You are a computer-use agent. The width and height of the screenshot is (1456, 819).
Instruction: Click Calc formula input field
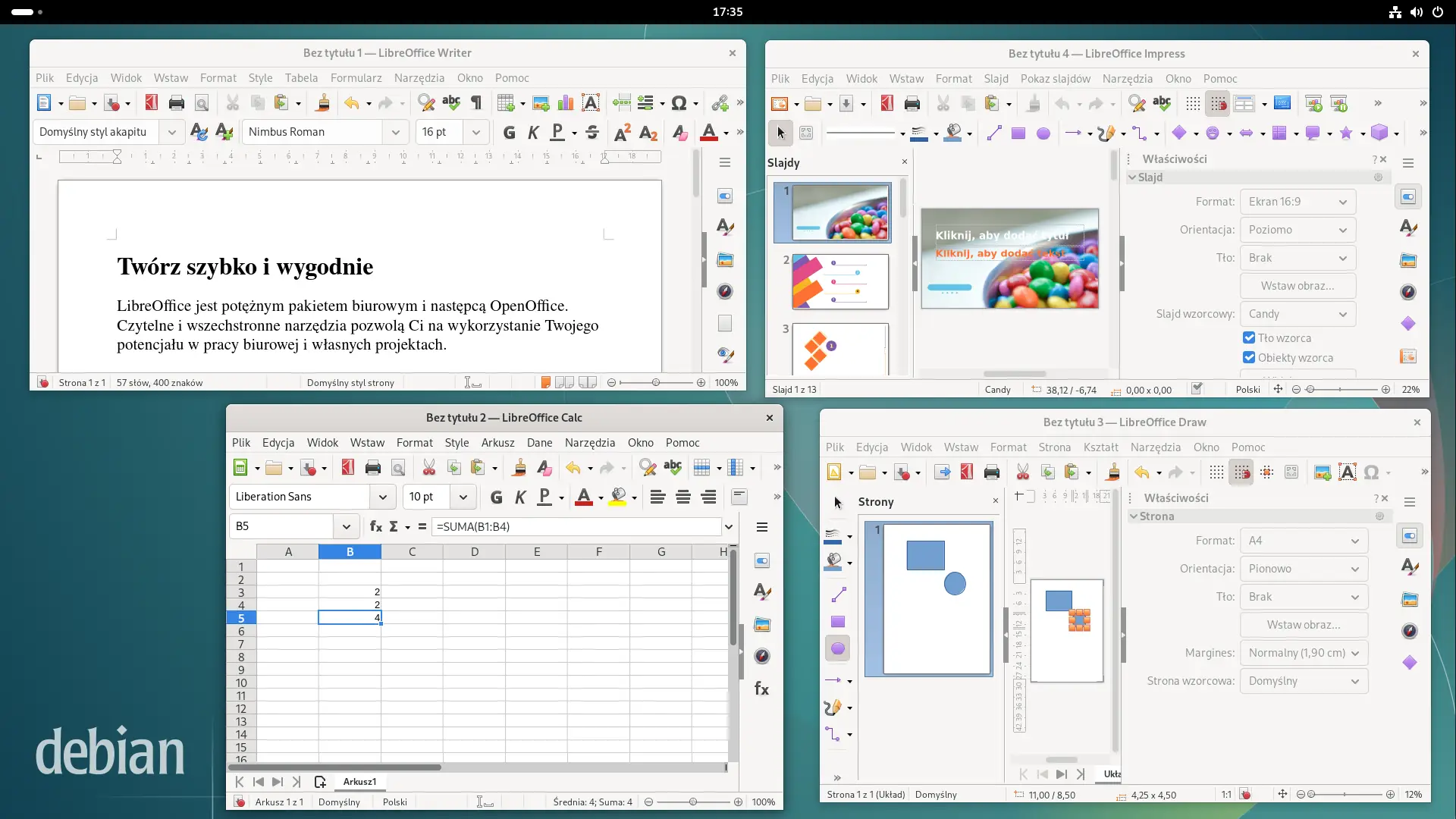576,526
